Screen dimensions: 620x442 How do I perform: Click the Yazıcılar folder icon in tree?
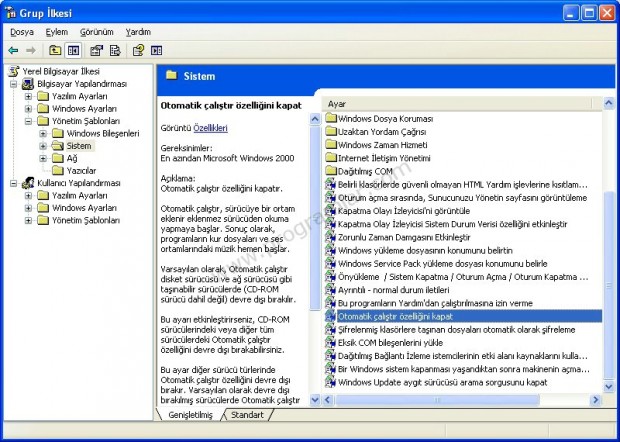(x=58, y=170)
